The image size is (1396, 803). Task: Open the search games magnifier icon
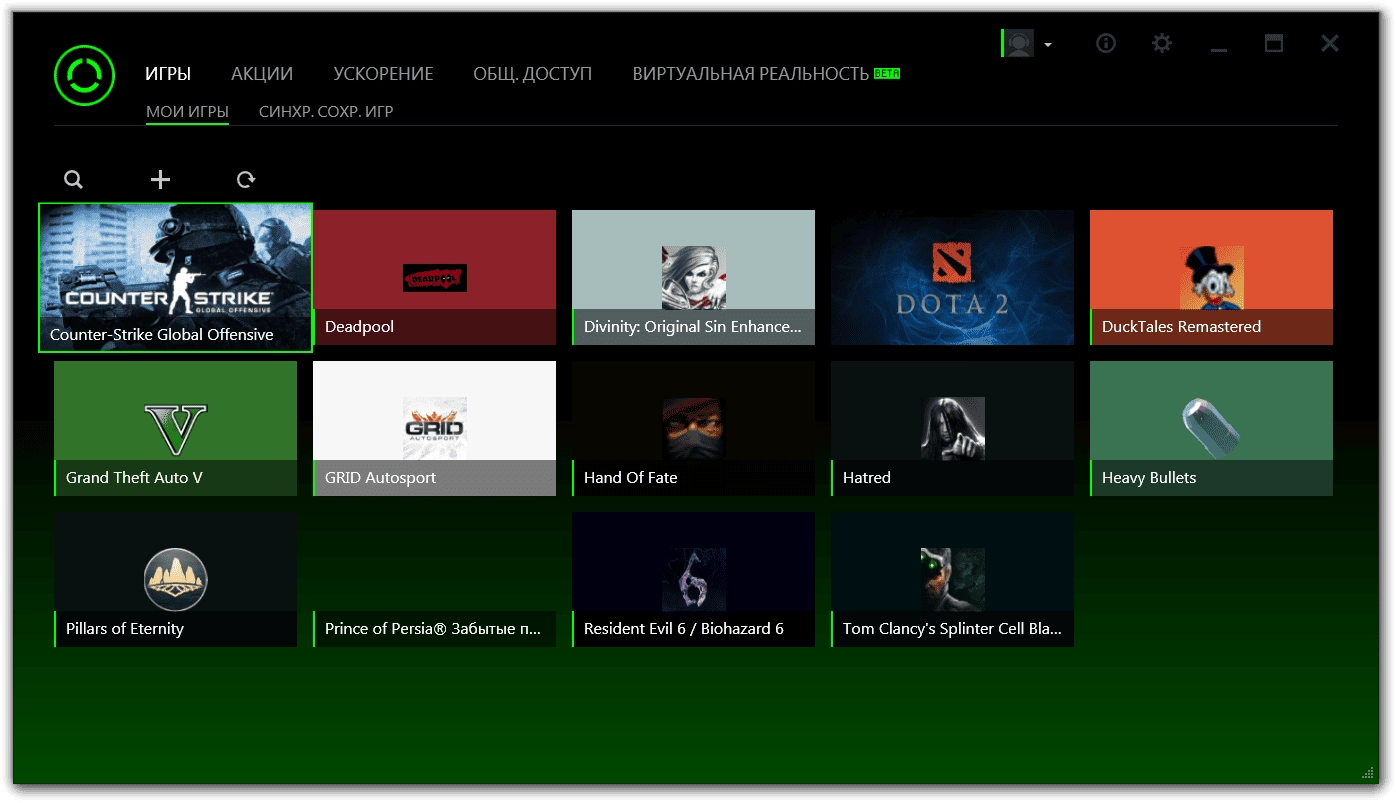73,179
